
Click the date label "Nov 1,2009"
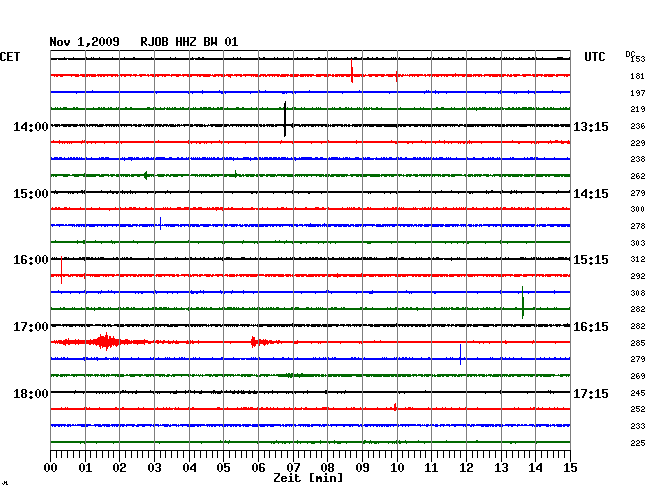[x=85, y=42]
